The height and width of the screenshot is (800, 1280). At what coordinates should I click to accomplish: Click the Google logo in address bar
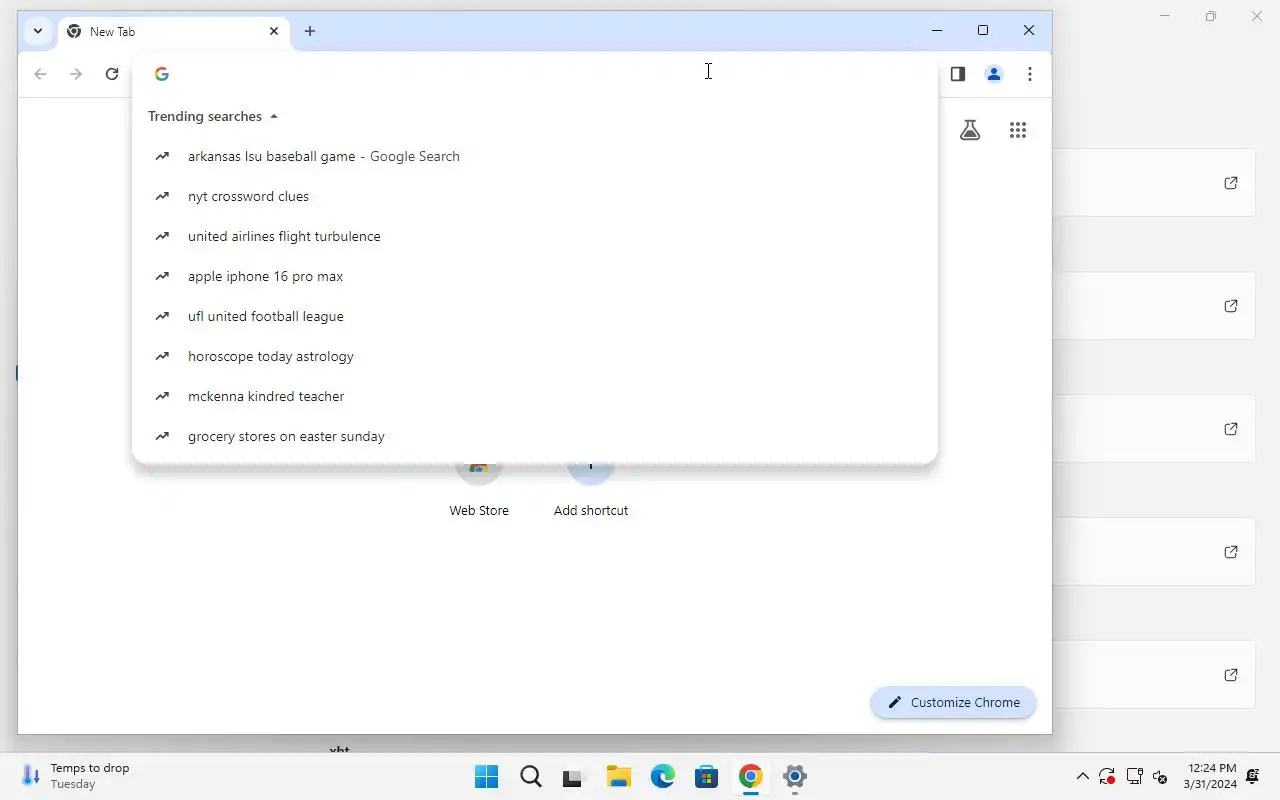162,74
